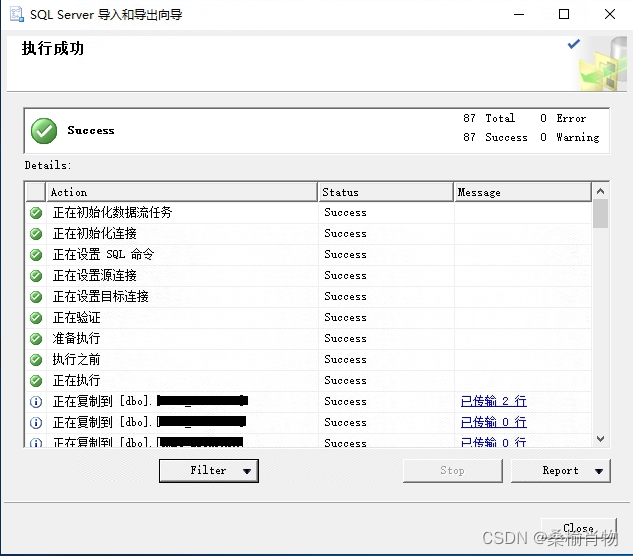633x556 pixels.
Task: Click the 0 Warning summary text
Action: pos(570,137)
